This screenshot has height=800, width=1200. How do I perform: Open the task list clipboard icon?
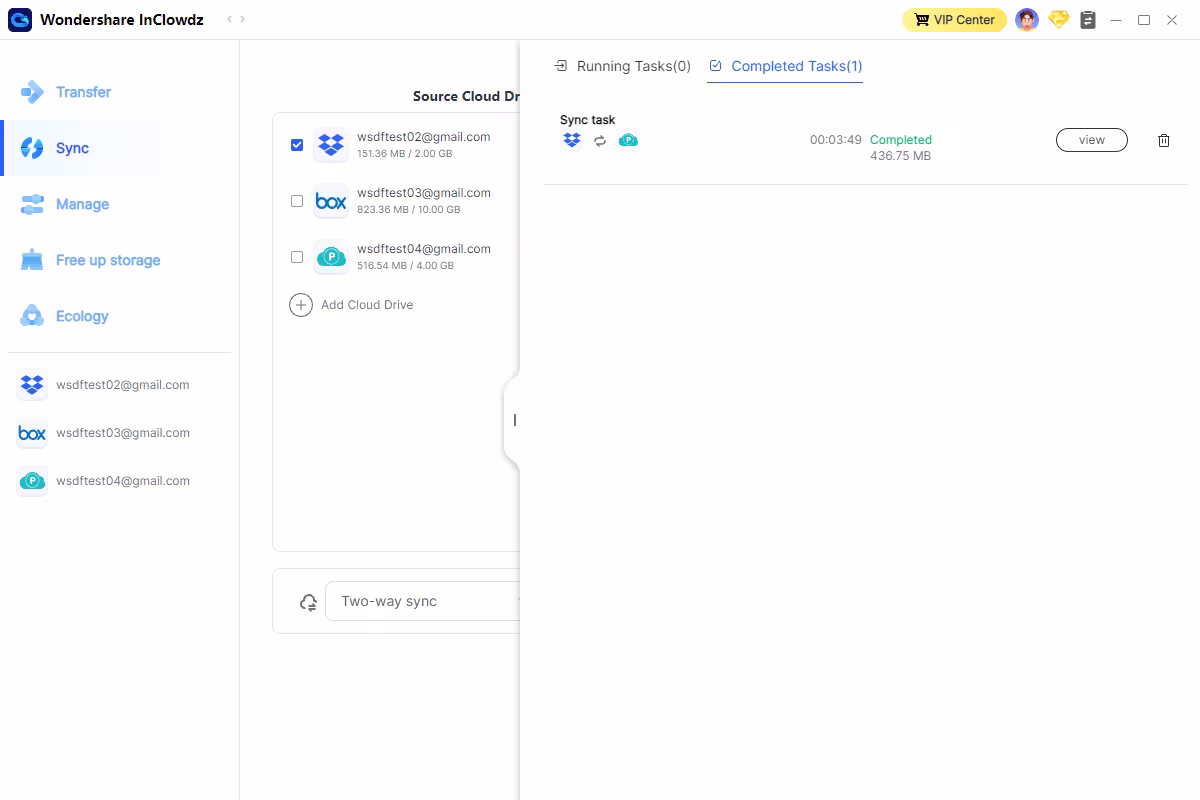pos(1089,20)
